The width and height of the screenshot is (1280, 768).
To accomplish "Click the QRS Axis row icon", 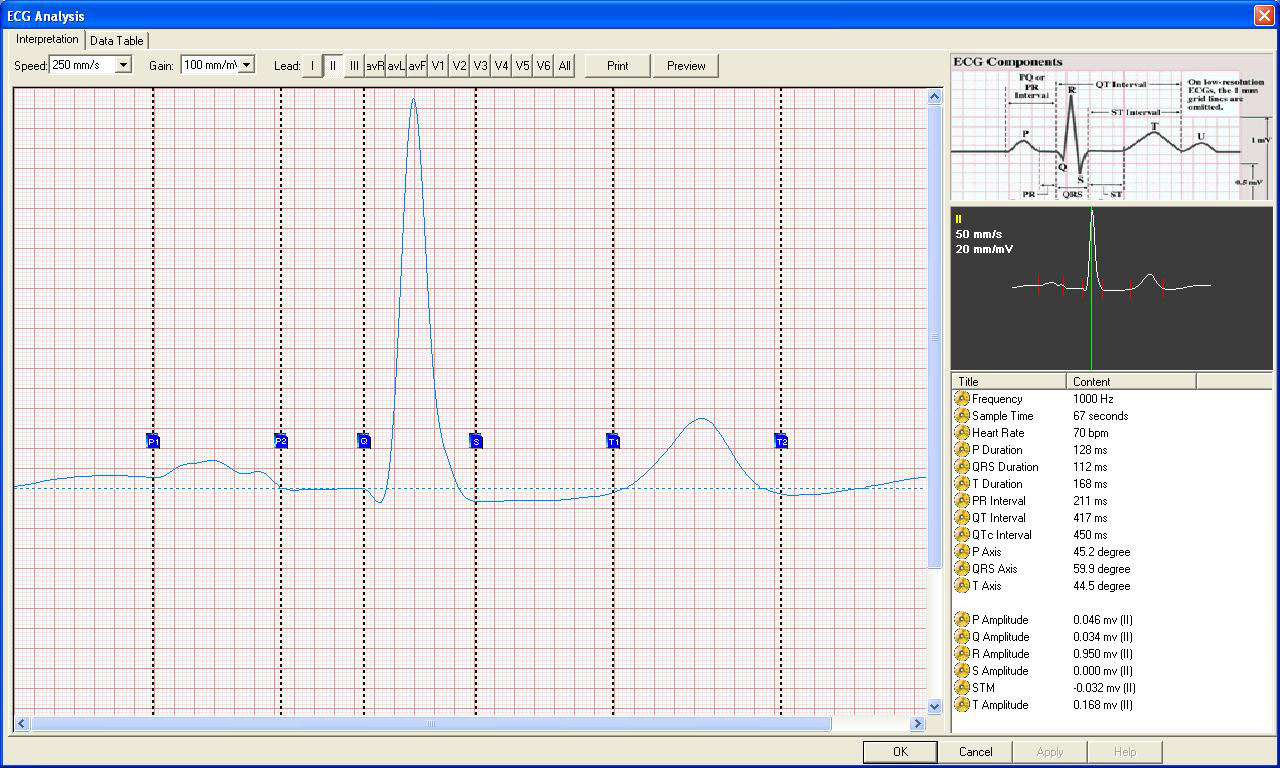I will [962, 569].
